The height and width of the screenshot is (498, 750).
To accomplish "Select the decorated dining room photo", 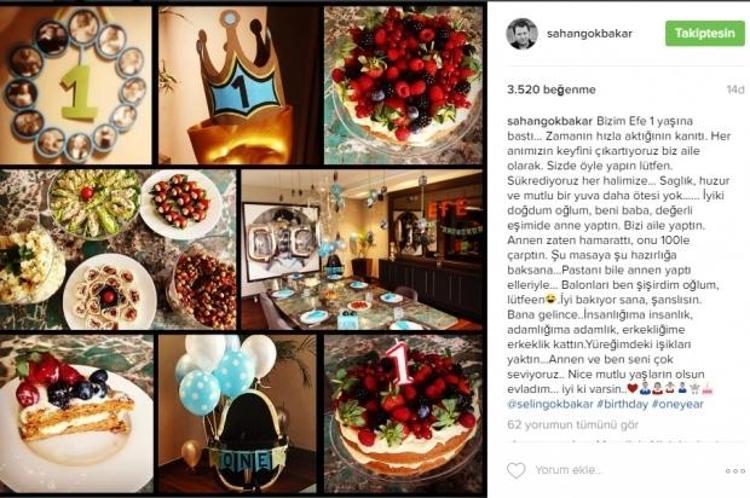I will pyautogui.click(x=362, y=250).
